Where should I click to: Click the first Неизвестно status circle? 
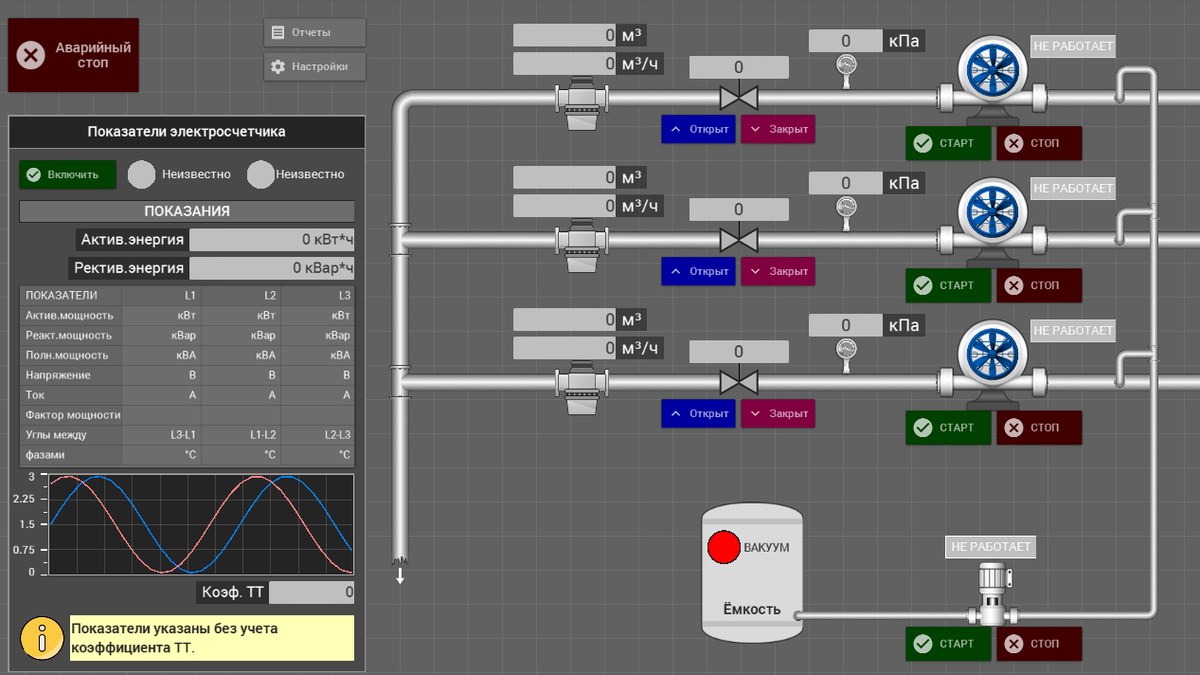pyautogui.click(x=142, y=174)
